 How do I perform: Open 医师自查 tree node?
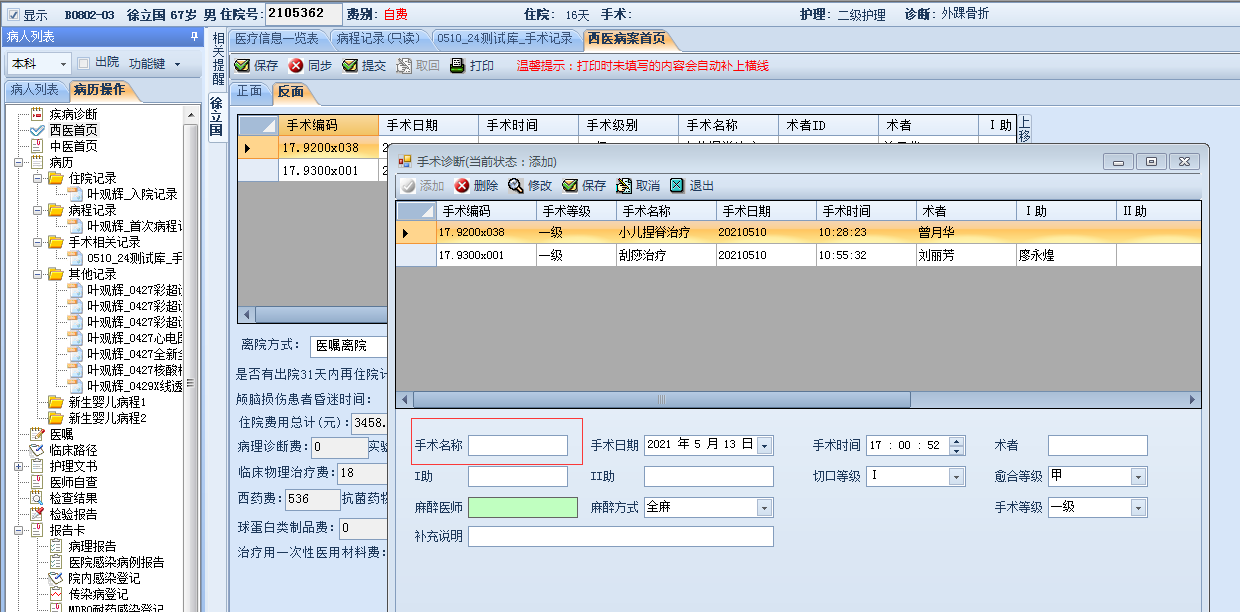[74, 482]
